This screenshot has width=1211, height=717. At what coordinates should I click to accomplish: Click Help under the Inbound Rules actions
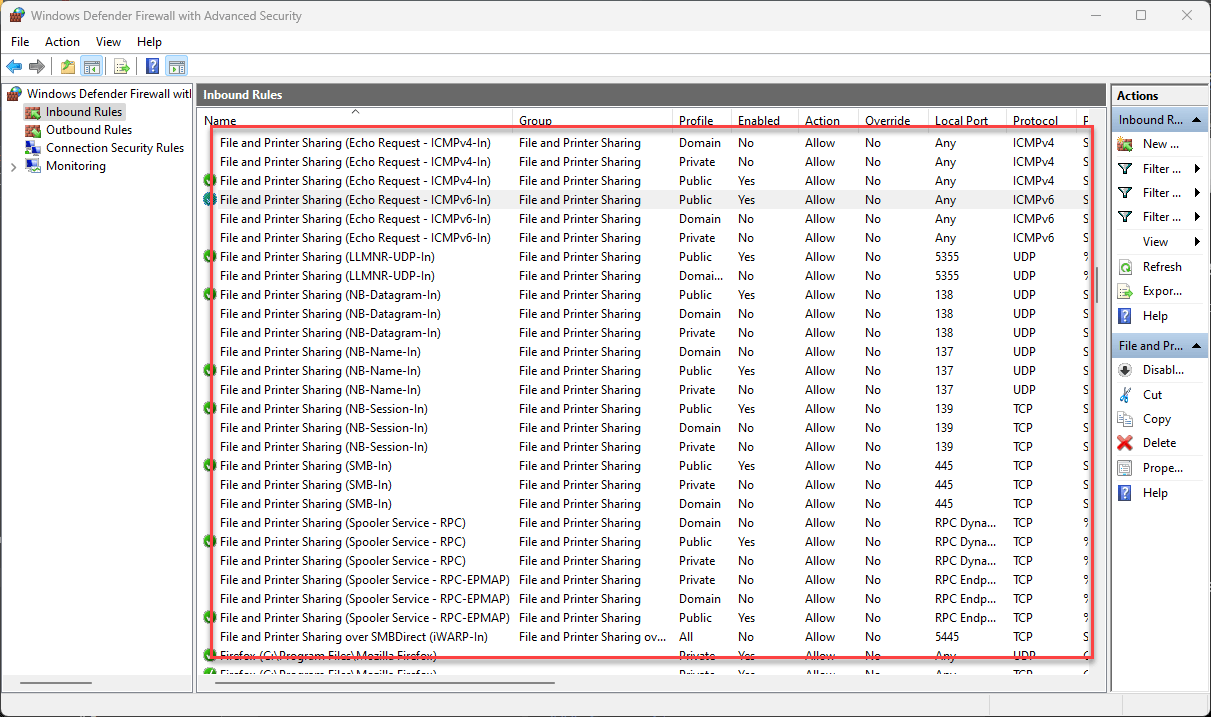point(1155,316)
